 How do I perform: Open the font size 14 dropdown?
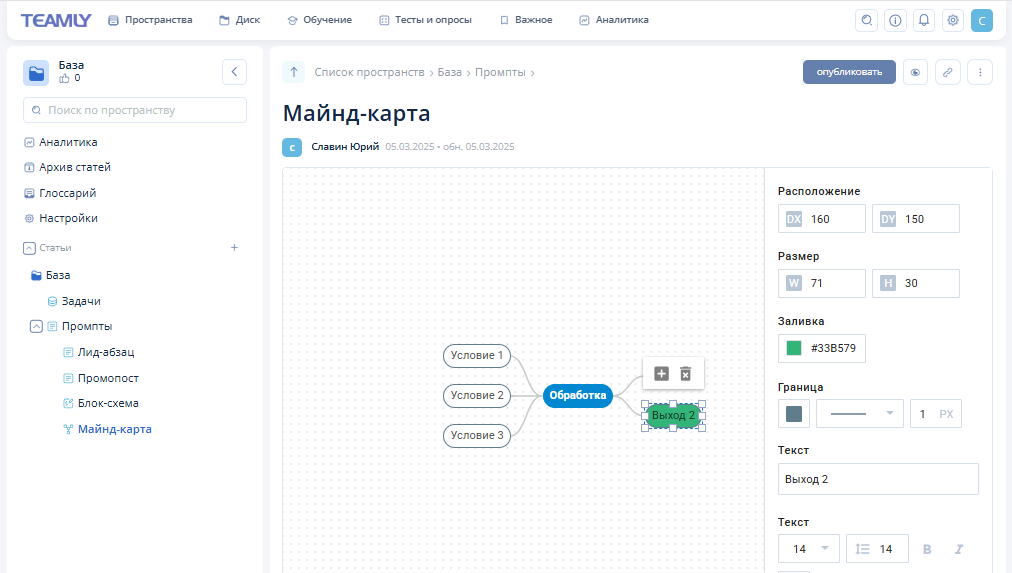pos(809,549)
